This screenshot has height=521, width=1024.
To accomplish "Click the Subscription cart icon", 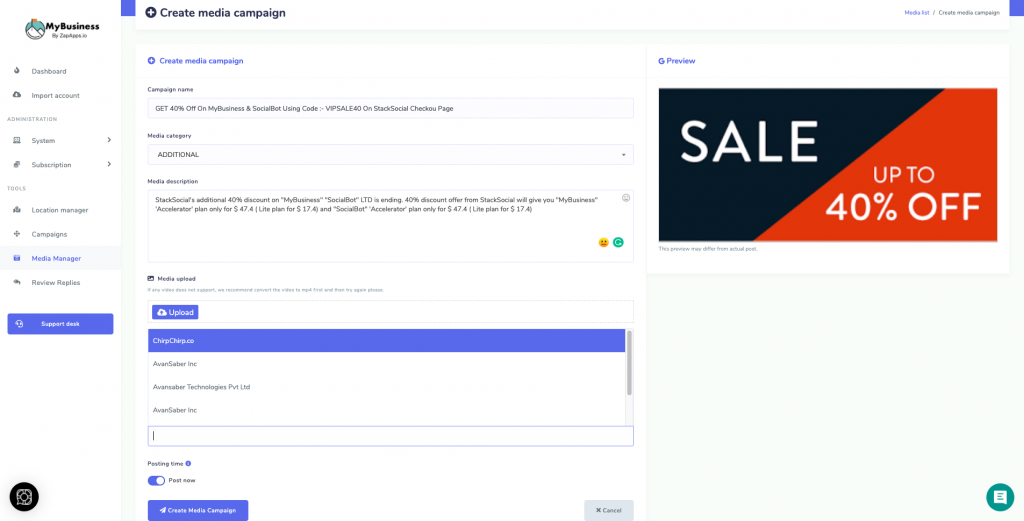I will (17, 165).
